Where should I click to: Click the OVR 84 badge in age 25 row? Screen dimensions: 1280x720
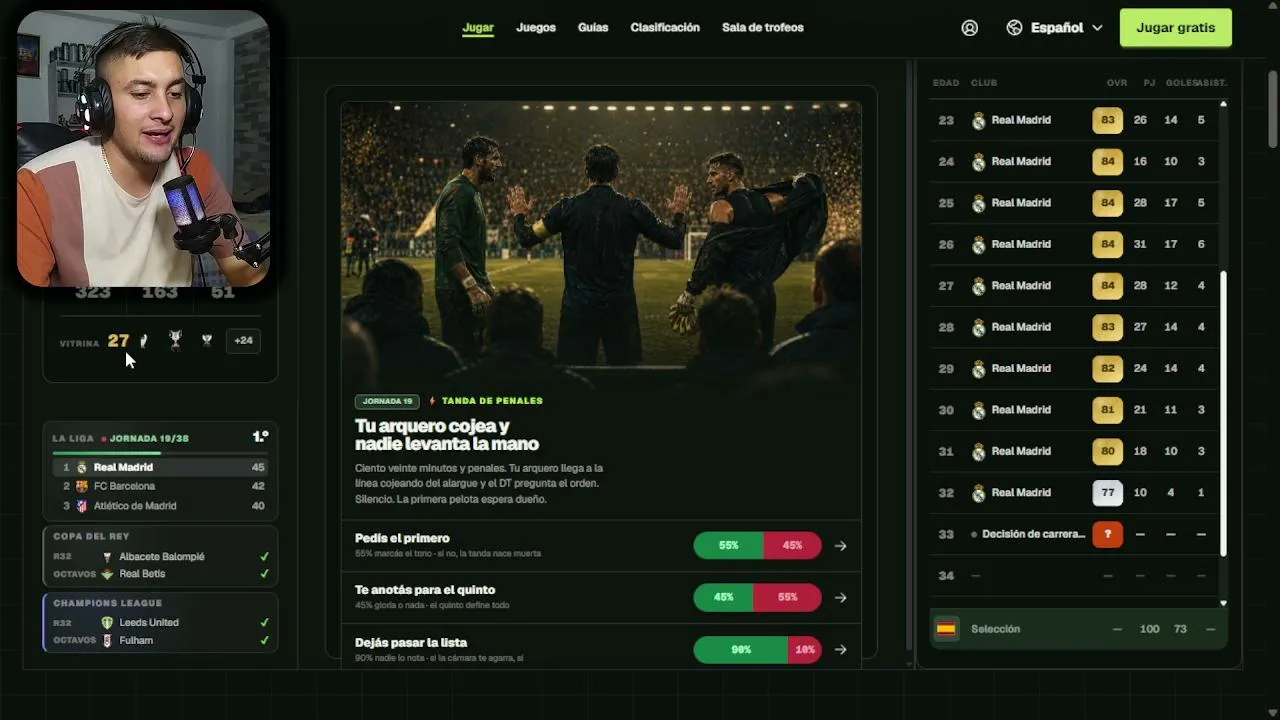1107,203
